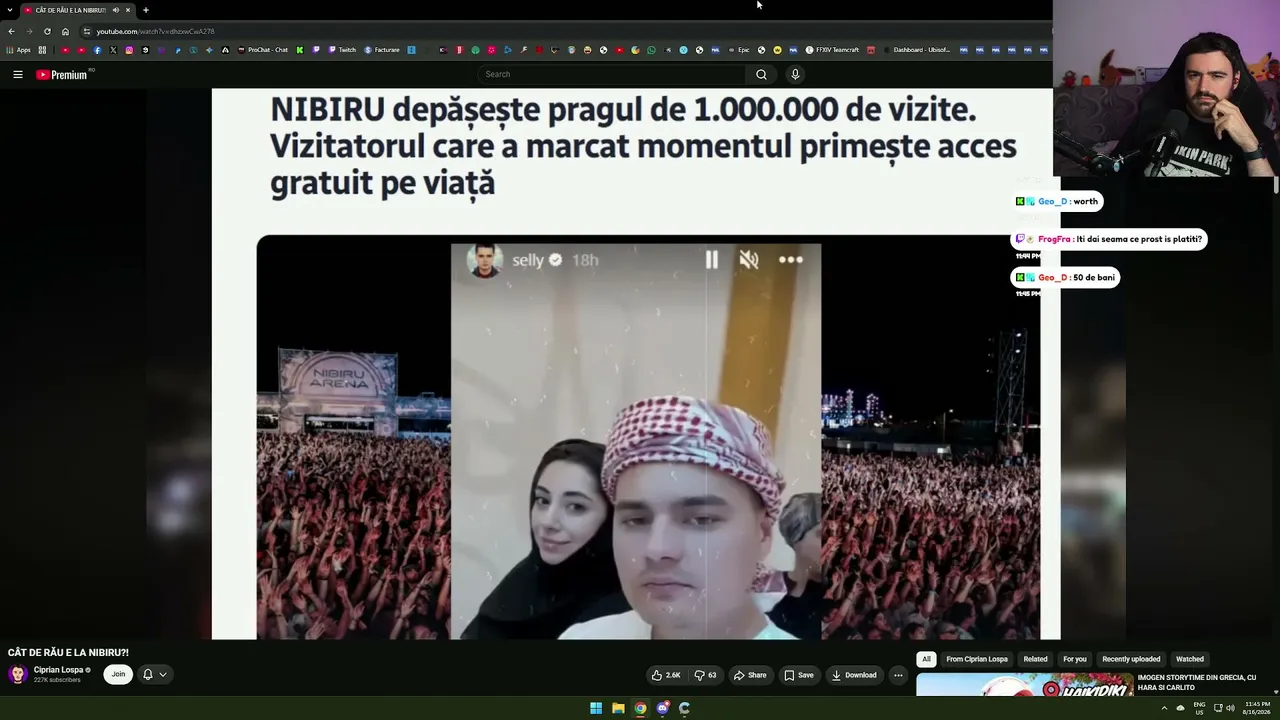Click Geo_D's chat message "worth"

(x=1057, y=201)
